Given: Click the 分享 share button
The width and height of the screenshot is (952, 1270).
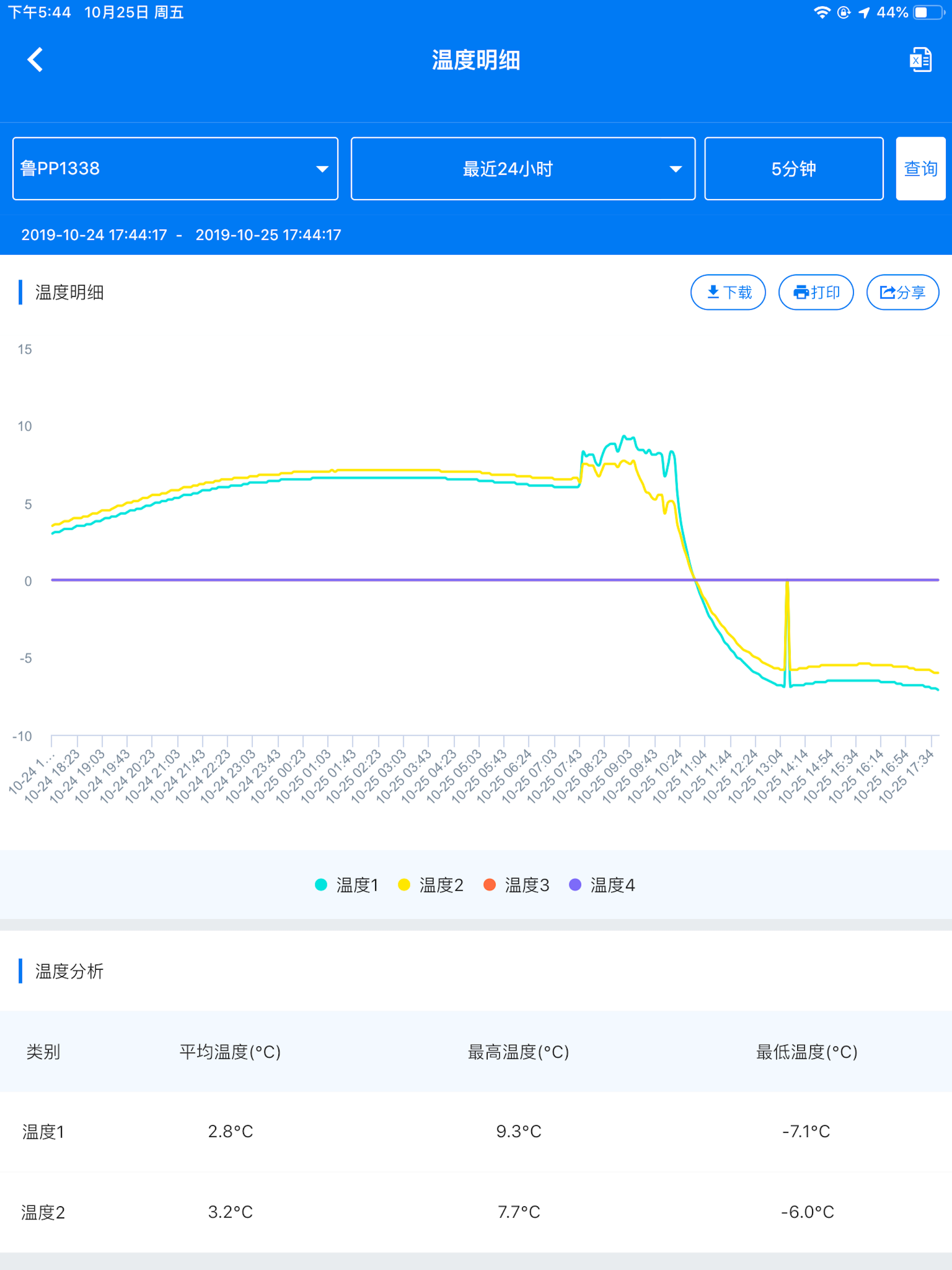Looking at the screenshot, I should (903, 292).
